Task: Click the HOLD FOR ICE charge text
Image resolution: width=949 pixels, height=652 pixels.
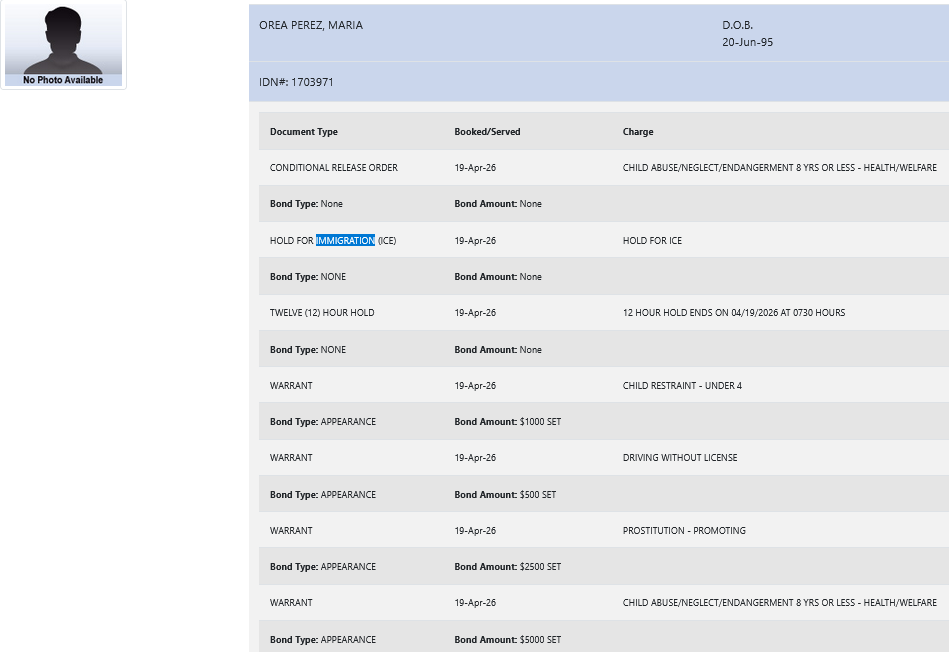Action: [652, 241]
